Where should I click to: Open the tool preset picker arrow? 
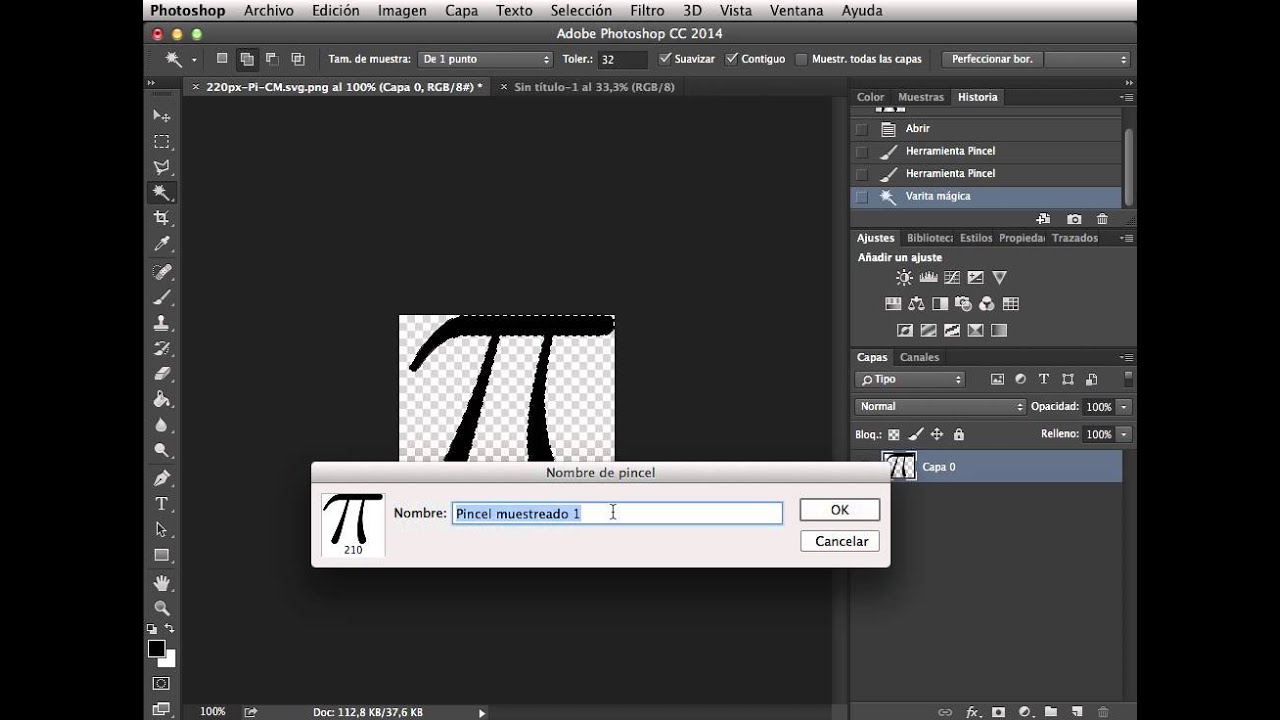[x=194, y=60]
